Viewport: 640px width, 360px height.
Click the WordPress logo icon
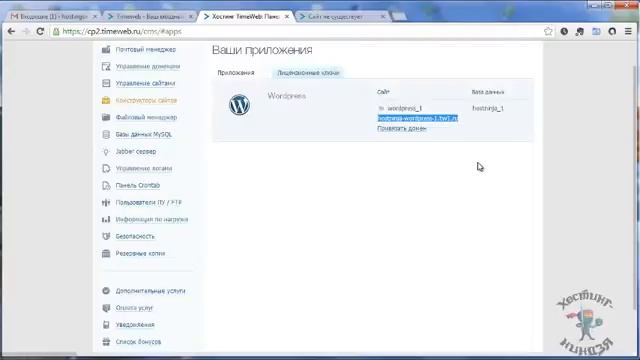pyautogui.click(x=239, y=105)
